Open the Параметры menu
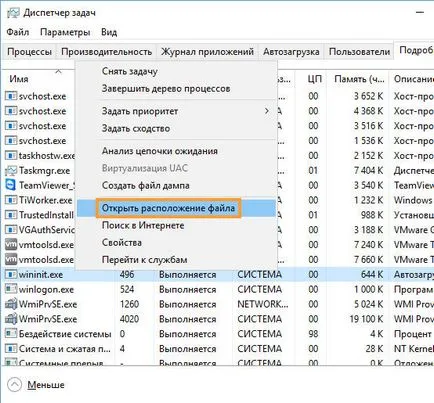 click(x=65, y=32)
